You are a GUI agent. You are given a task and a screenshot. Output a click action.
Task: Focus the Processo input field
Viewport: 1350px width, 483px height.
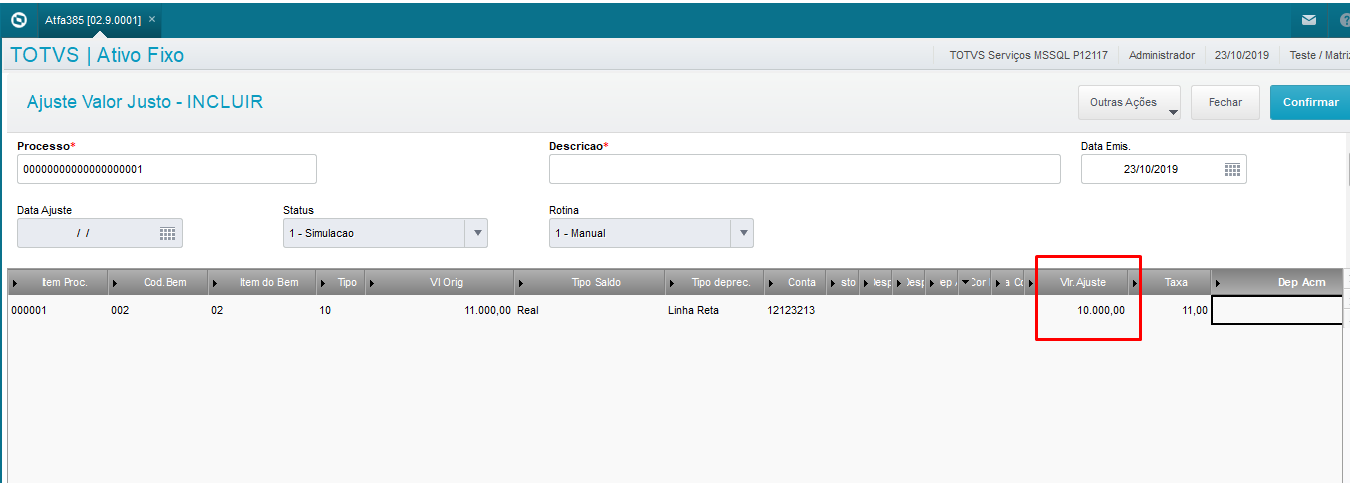[x=167, y=169]
